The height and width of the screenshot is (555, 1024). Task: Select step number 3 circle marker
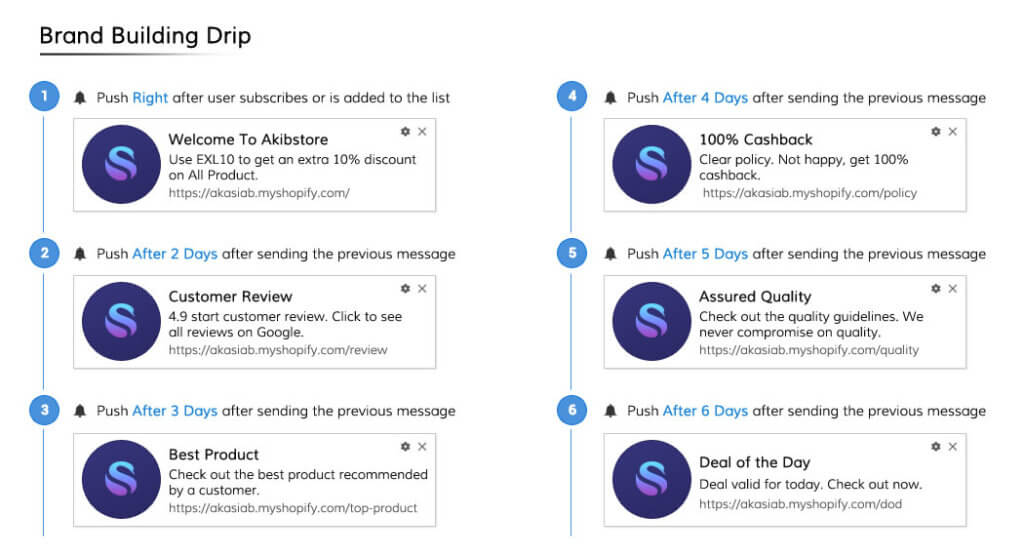44,410
